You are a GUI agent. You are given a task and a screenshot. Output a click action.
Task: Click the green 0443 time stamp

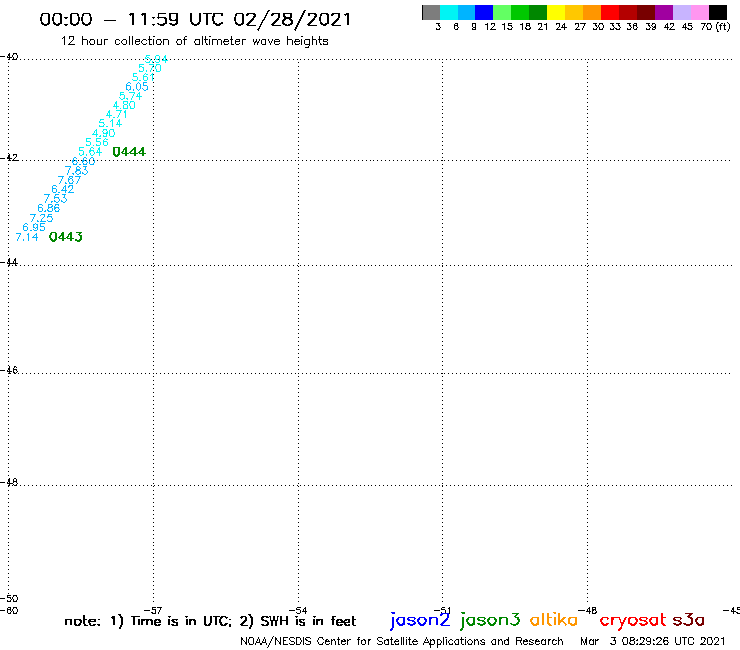tap(66, 236)
